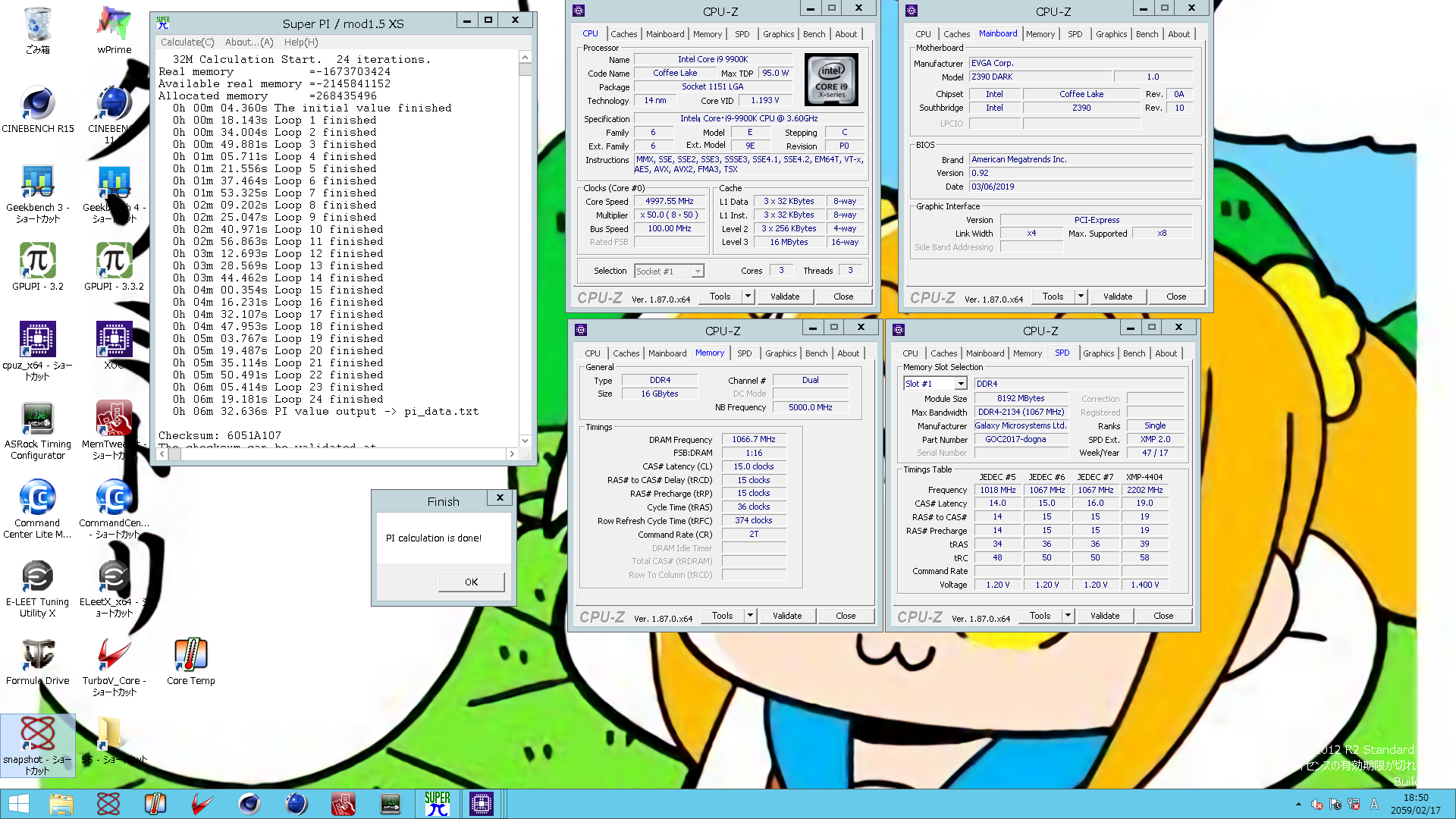Click Tools button in Mainboard window

tap(1053, 297)
